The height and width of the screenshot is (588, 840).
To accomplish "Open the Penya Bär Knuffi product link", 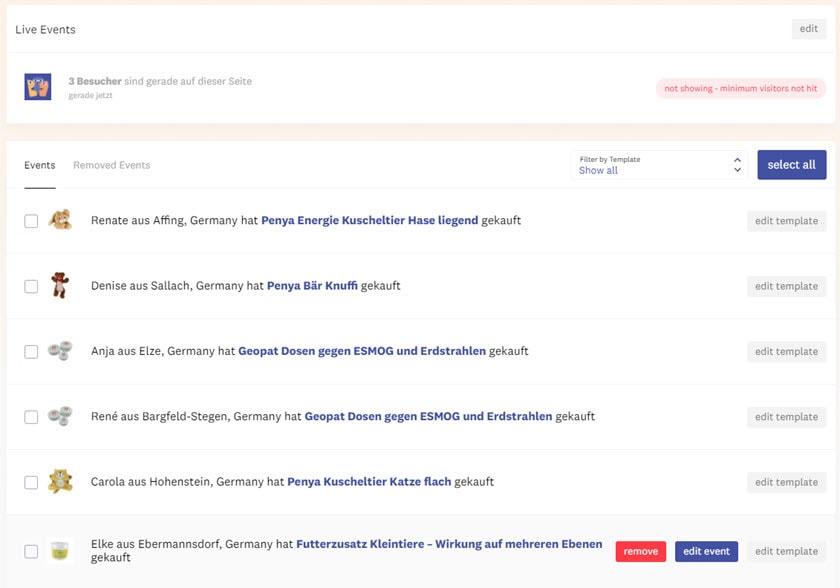I will click(312, 286).
